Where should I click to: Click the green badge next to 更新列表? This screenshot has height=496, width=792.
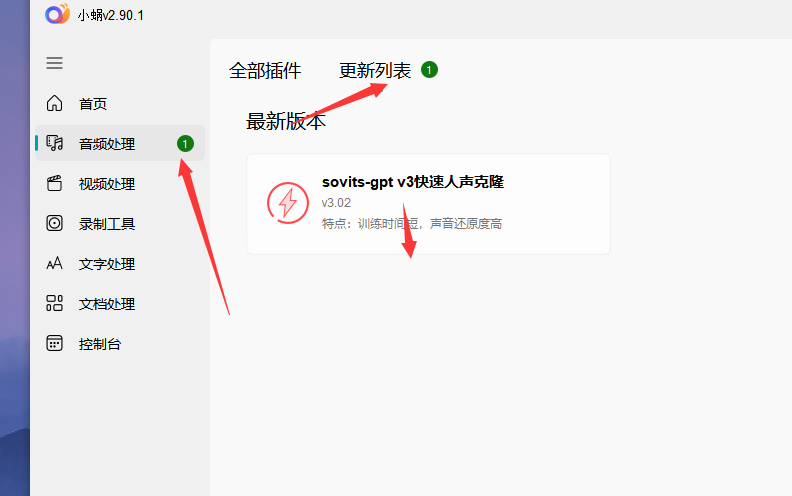429,70
